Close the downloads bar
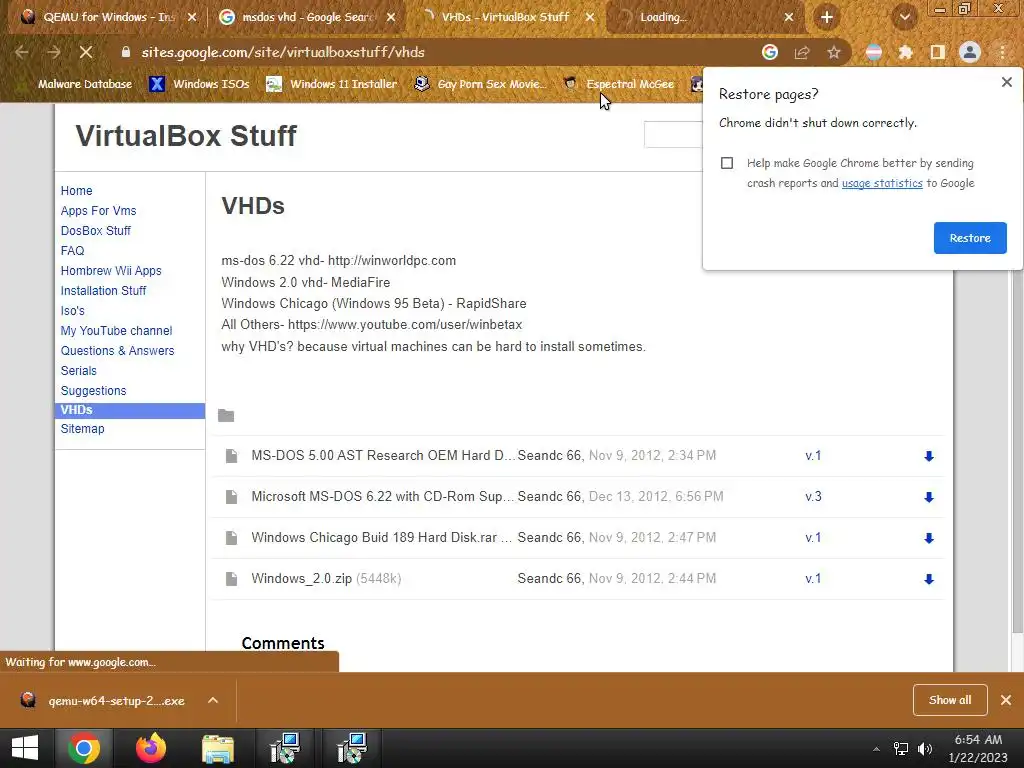 (x=1006, y=700)
